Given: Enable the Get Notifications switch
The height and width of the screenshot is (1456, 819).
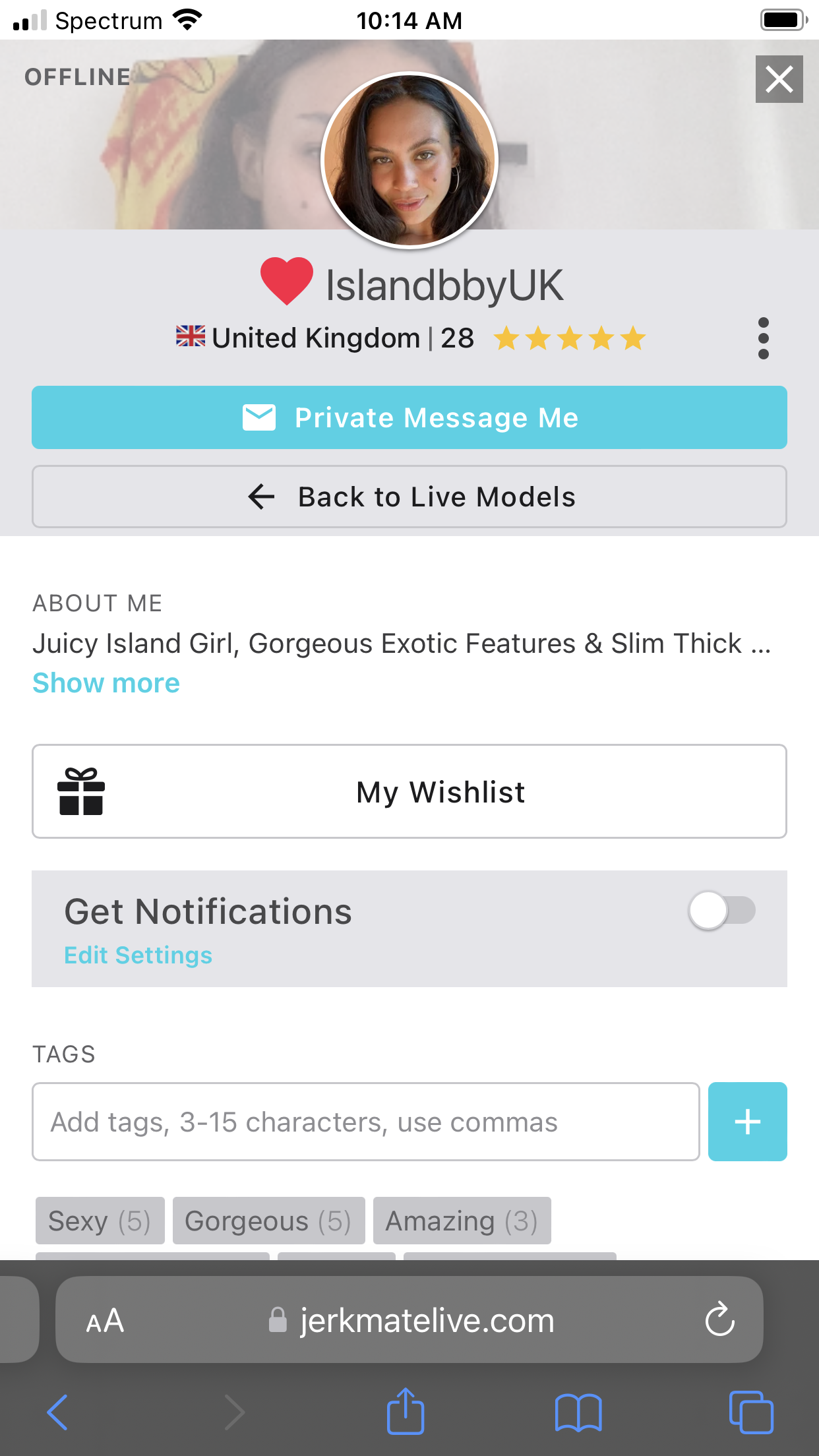Looking at the screenshot, I should click(x=721, y=911).
